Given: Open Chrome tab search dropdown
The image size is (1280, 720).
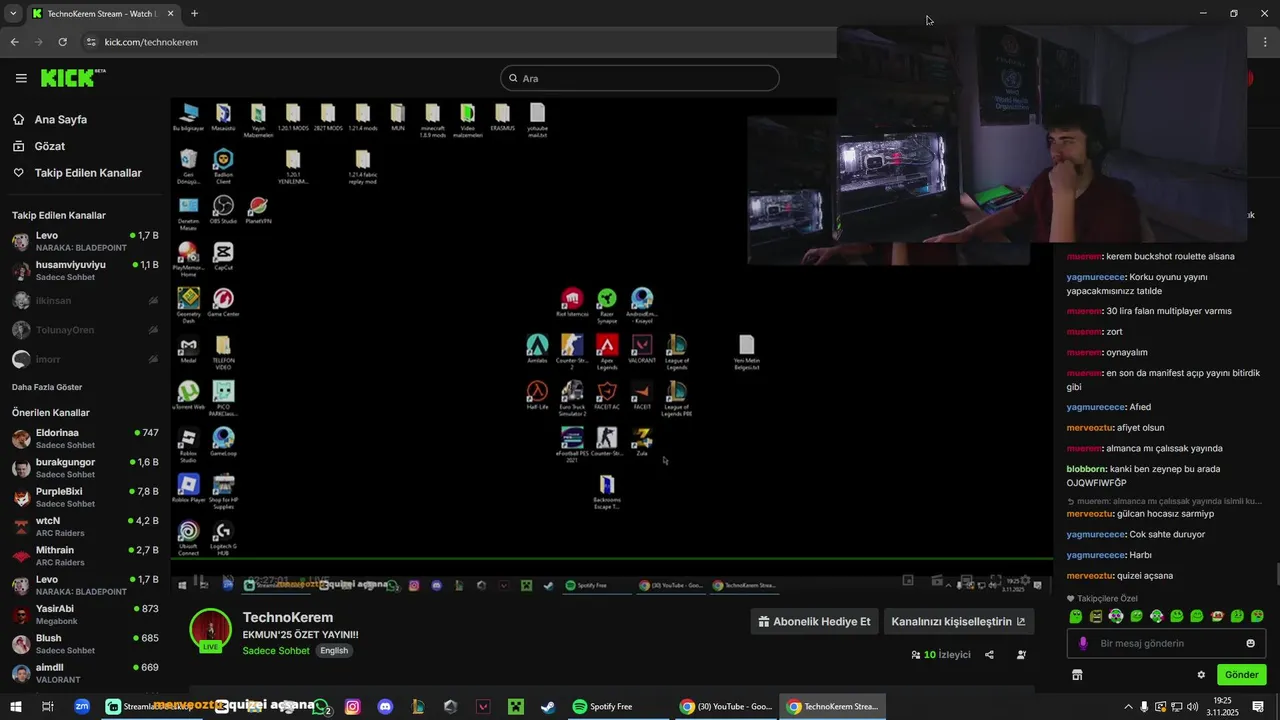Looking at the screenshot, I should (13, 14).
